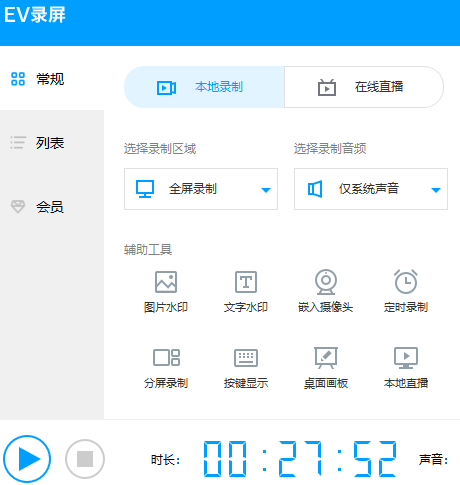Click the speaker icon in 仅系统声音
460x485 pixels.
coord(315,189)
